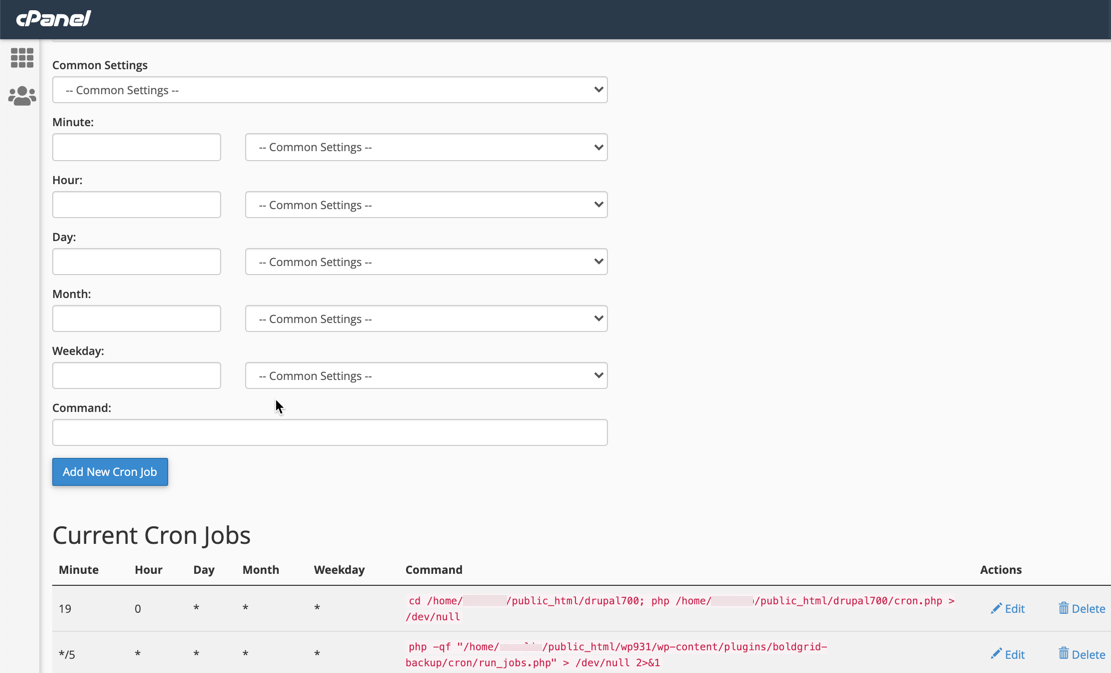Open the top Common Settings dropdown
Viewport: 1111px width, 673px height.
[330, 89]
